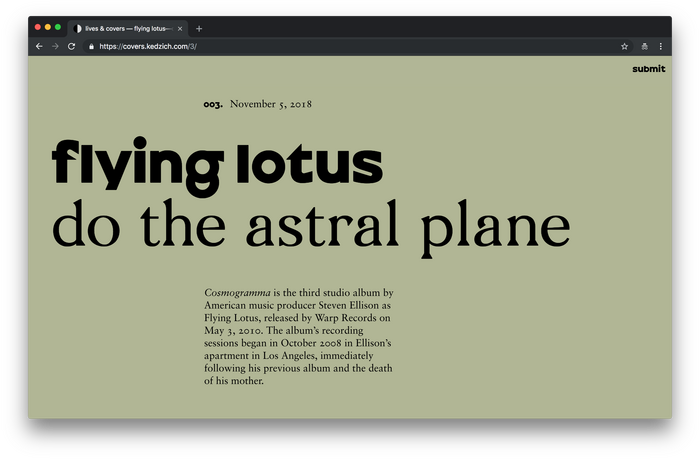Go back to the previous page

pyautogui.click(x=39, y=46)
